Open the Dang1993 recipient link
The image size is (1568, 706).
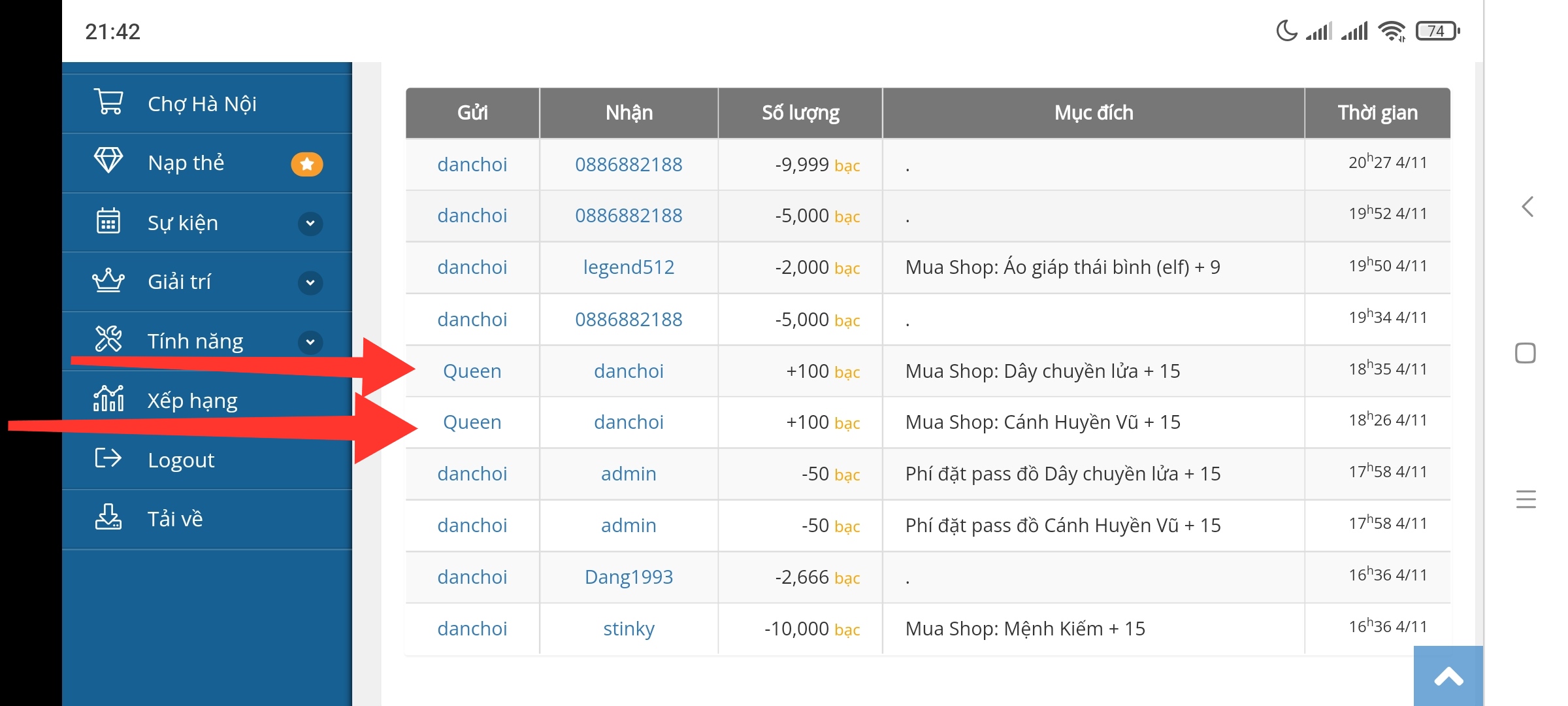[629, 577]
